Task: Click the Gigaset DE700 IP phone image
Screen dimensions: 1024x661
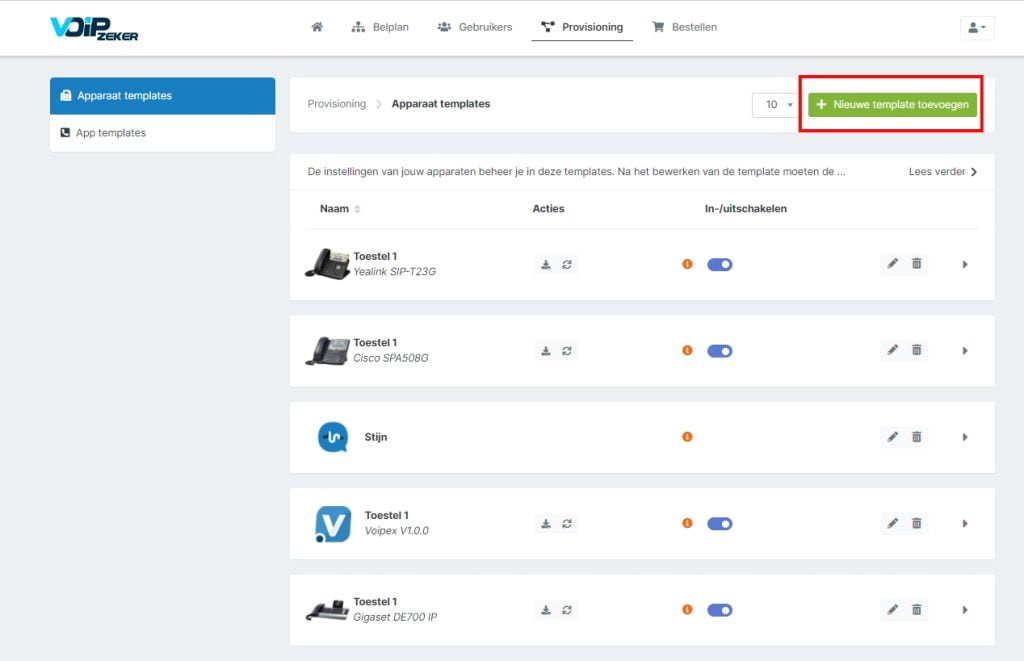Action: [328, 610]
